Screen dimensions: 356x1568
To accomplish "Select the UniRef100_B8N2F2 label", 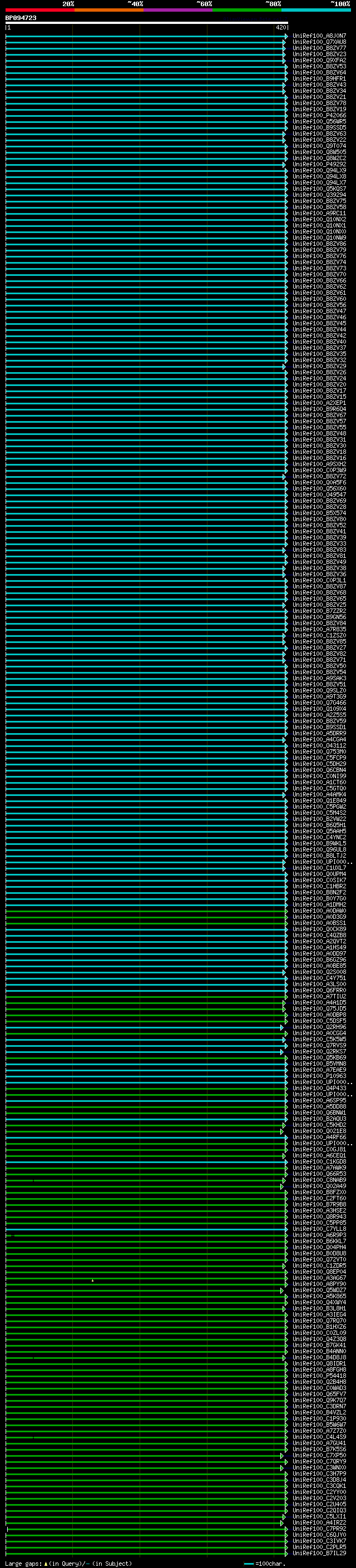I will (319, 892).
